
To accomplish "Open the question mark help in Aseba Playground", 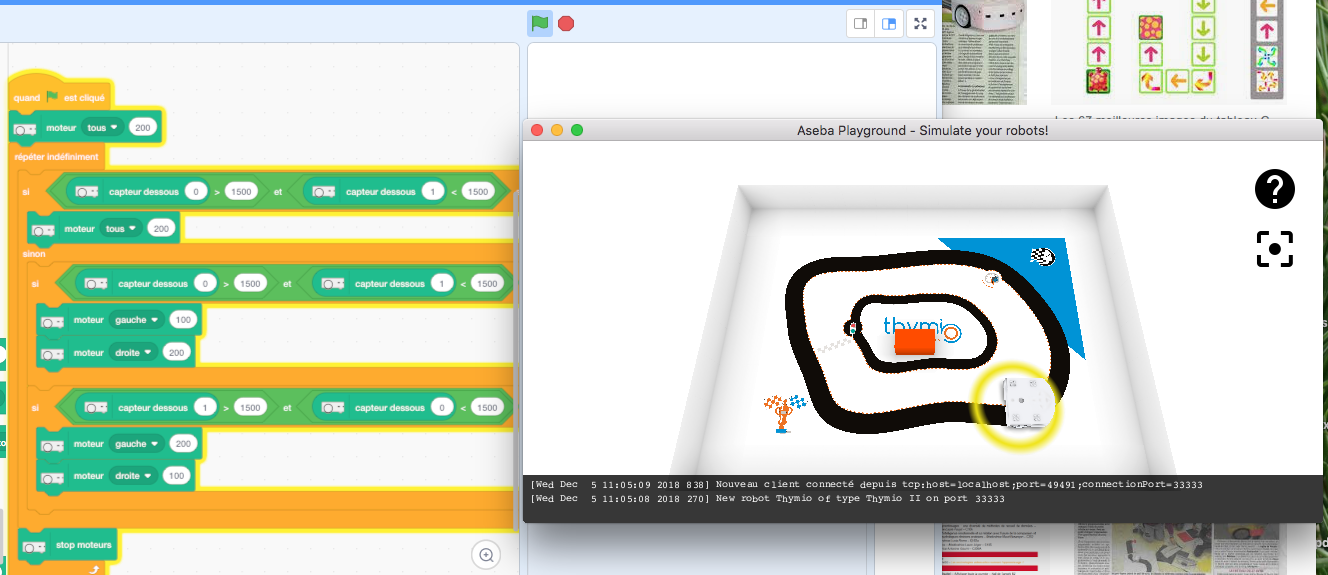I will coord(1274,189).
